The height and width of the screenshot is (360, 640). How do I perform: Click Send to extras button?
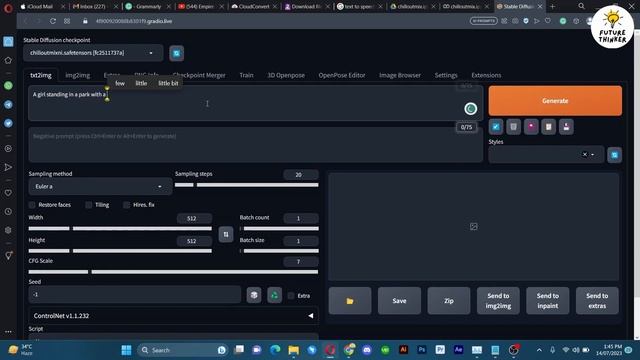pyautogui.click(x=597, y=301)
